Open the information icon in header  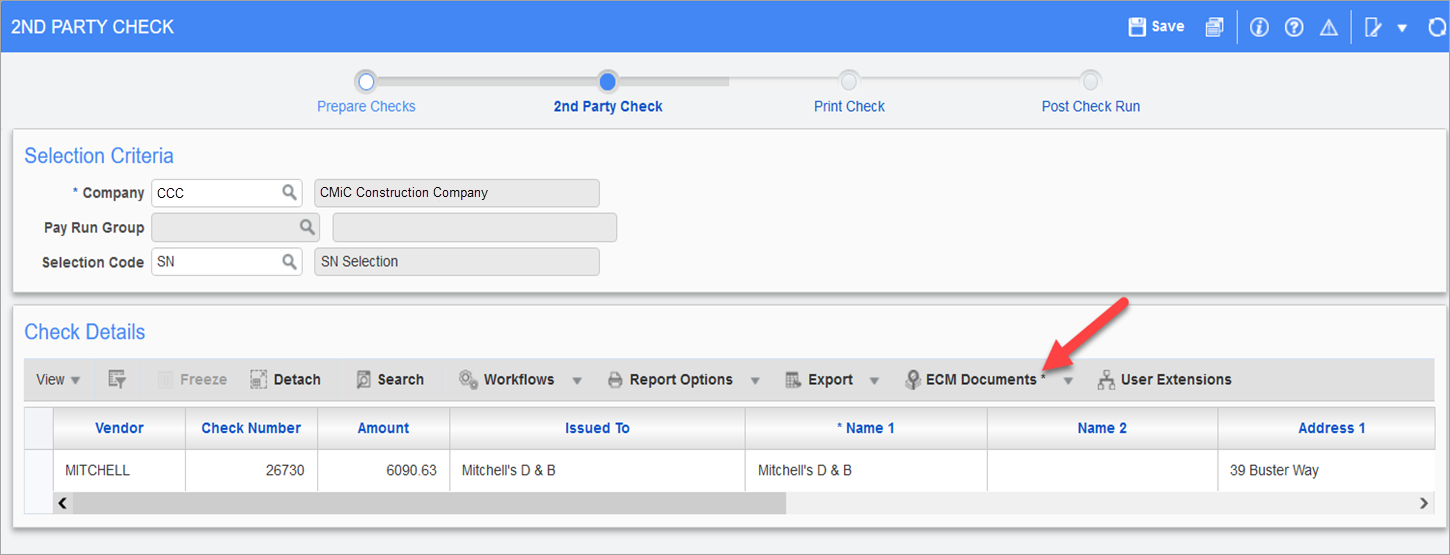[x=1259, y=27]
